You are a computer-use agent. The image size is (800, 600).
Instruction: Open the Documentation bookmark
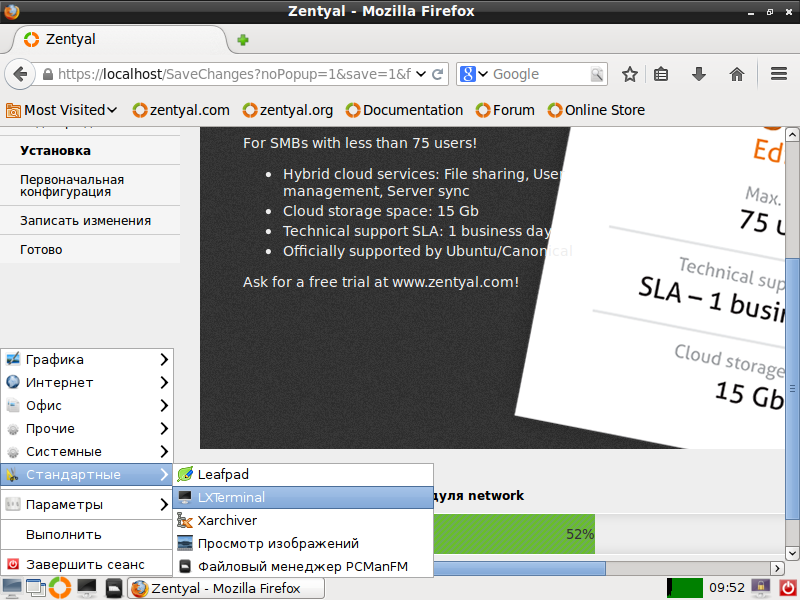click(404, 110)
